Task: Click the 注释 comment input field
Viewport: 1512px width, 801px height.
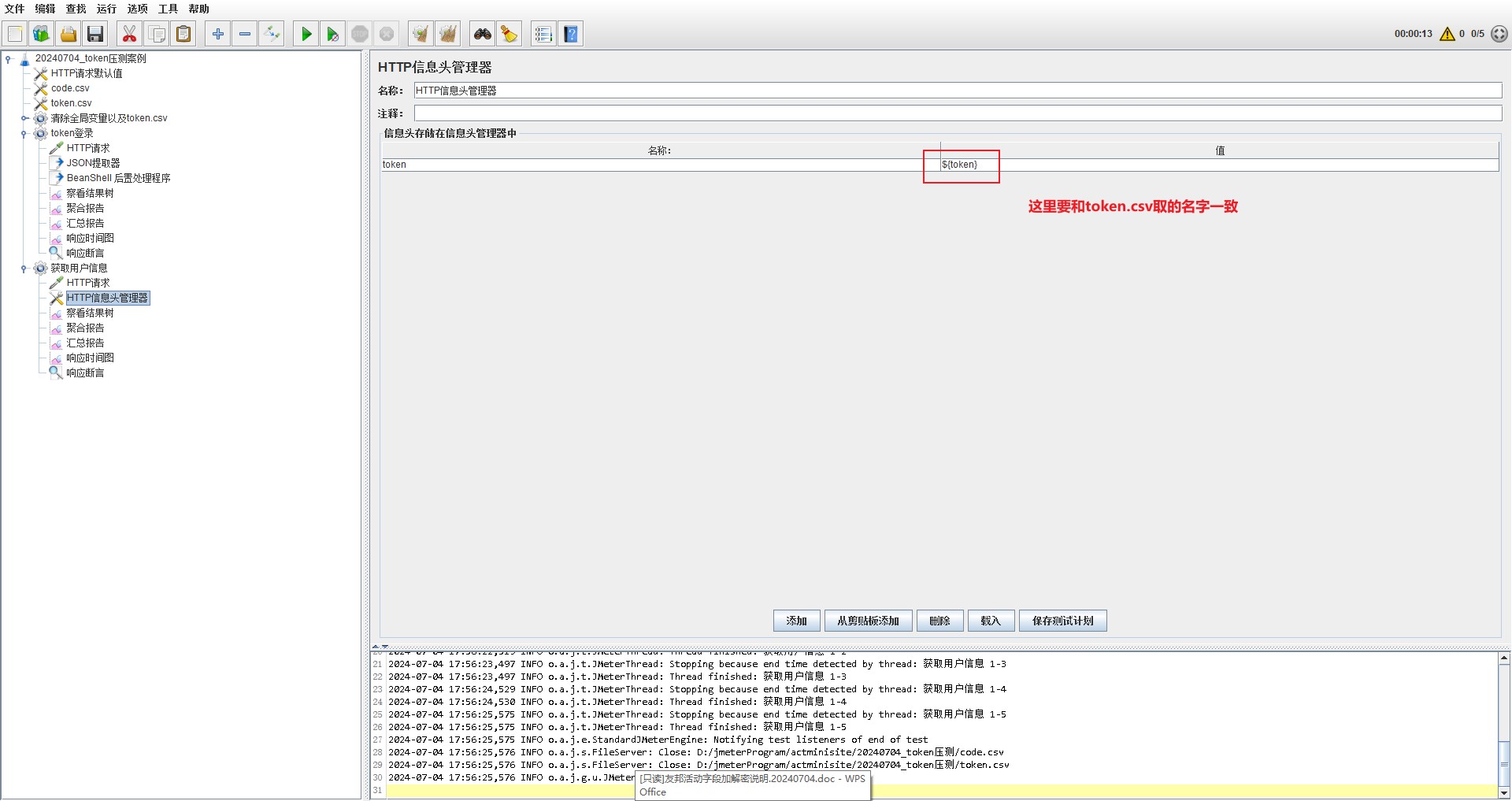Action: click(x=958, y=113)
